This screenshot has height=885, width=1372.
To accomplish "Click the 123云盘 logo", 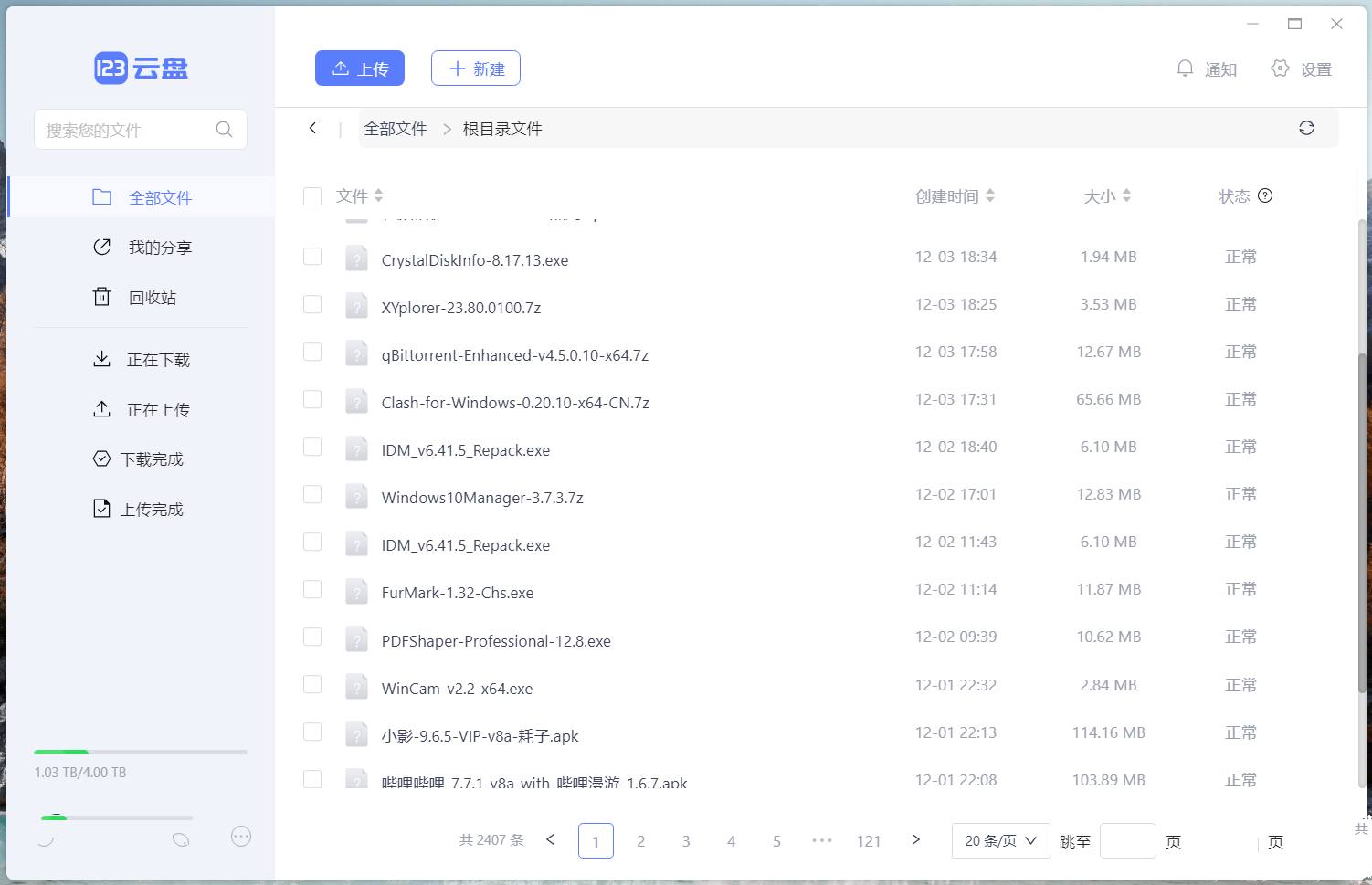I will 141,68.
